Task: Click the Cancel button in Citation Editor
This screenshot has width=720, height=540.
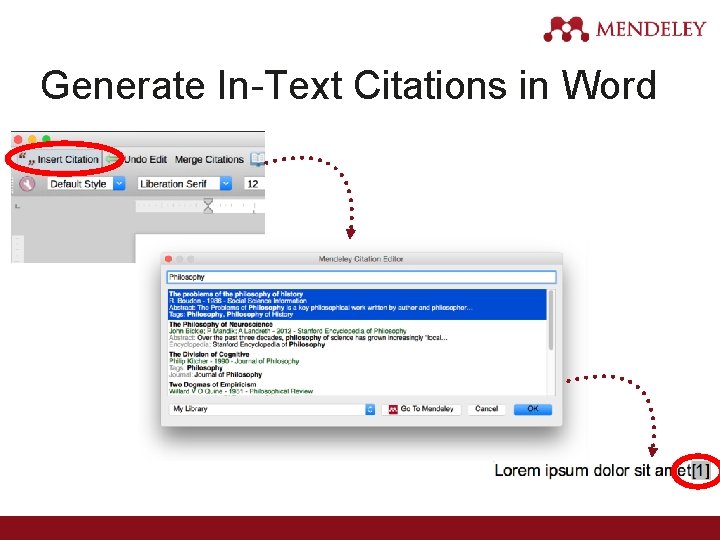Action: click(486, 409)
